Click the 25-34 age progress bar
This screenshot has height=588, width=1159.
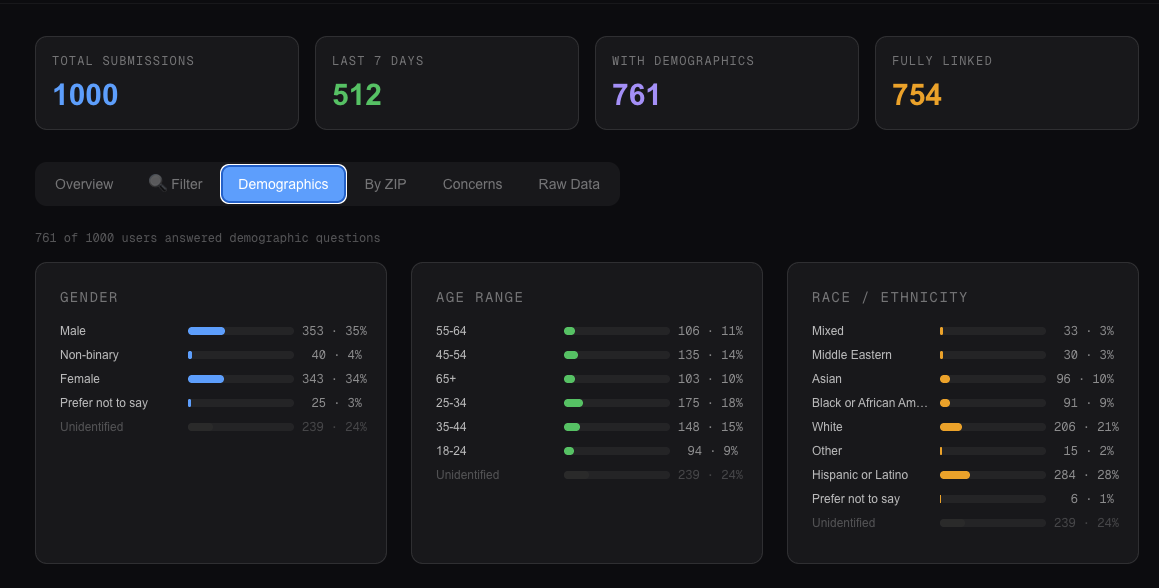pos(616,403)
